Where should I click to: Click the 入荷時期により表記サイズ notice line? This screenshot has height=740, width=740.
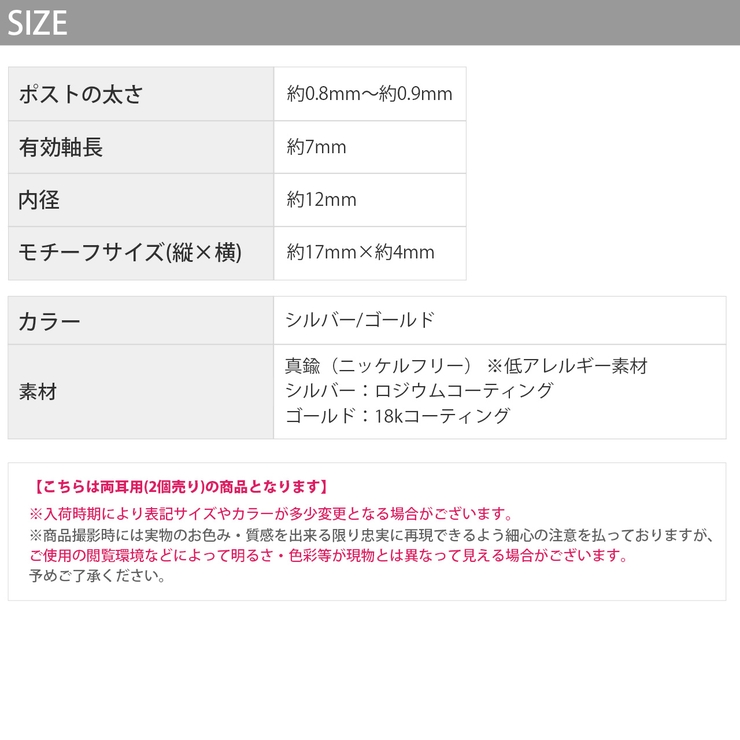point(271,513)
